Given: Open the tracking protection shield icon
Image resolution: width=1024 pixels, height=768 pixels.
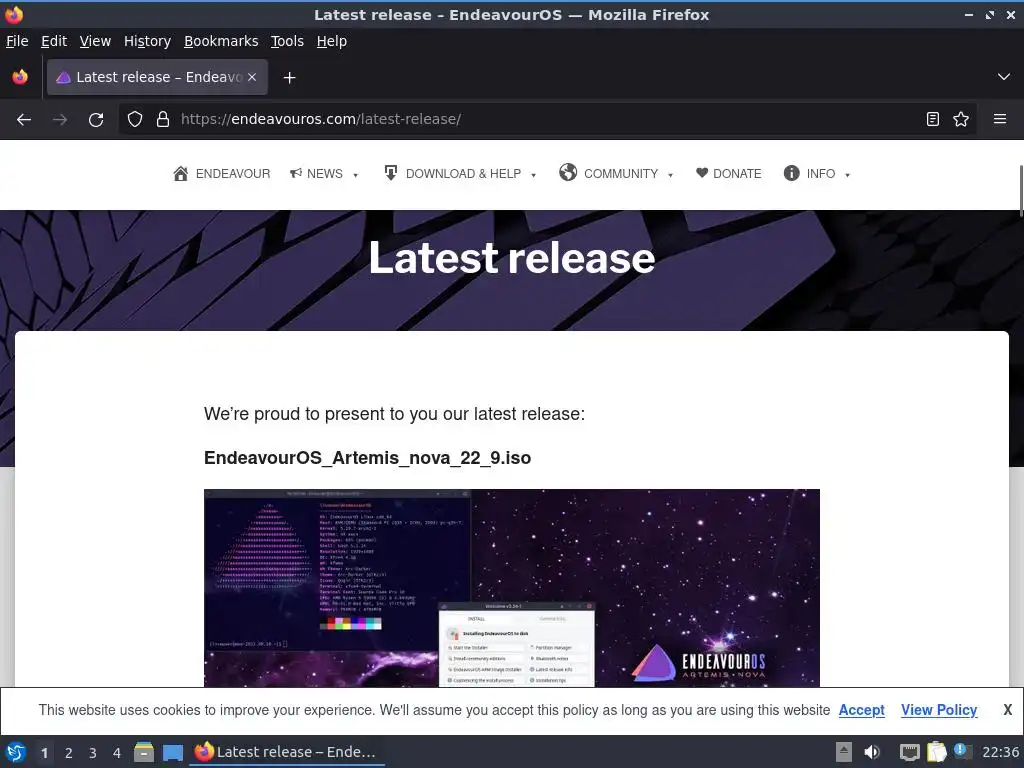Looking at the screenshot, I should pyautogui.click(x=135, y=120).
